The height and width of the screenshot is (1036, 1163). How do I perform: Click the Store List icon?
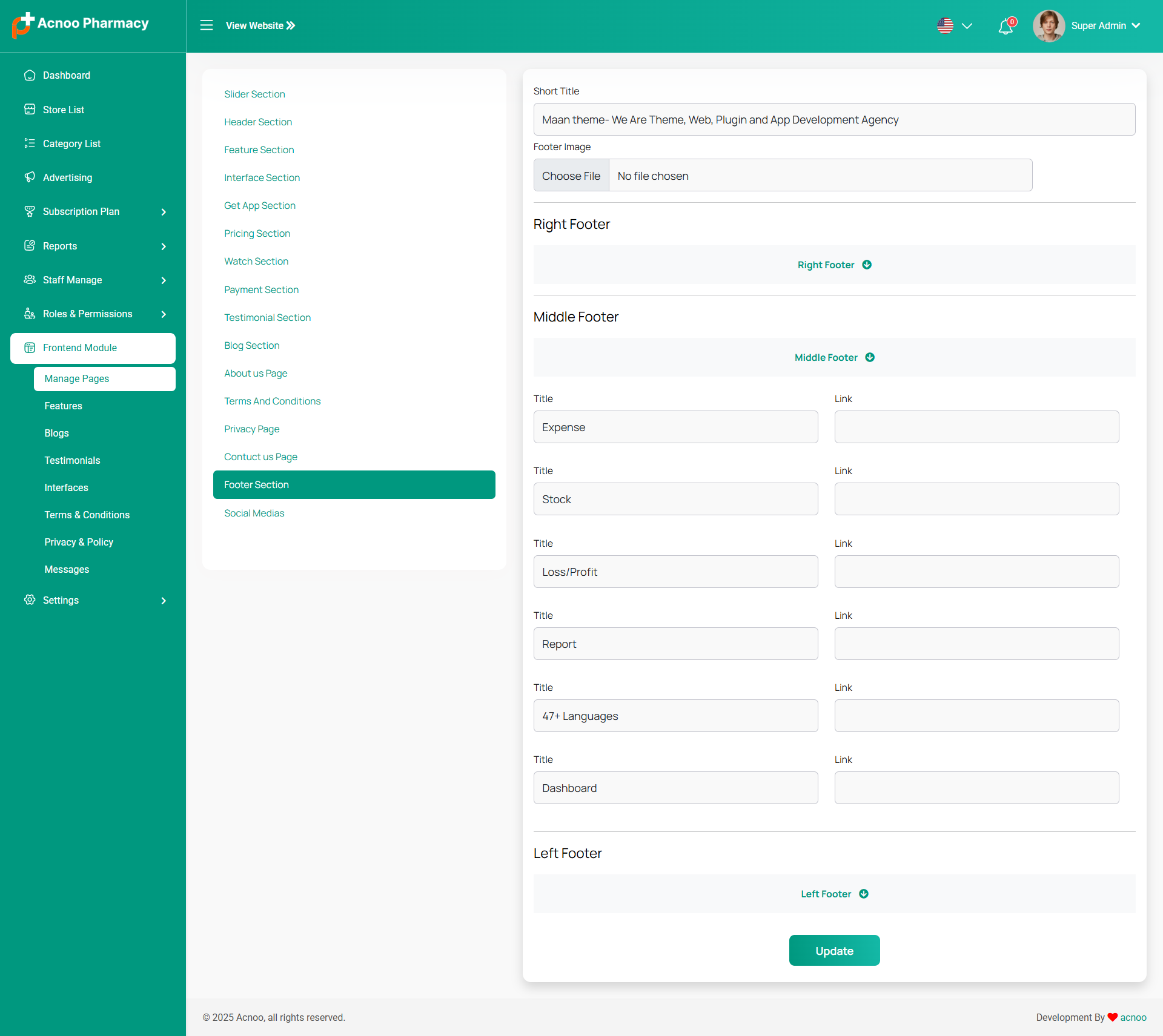(30, 110)
